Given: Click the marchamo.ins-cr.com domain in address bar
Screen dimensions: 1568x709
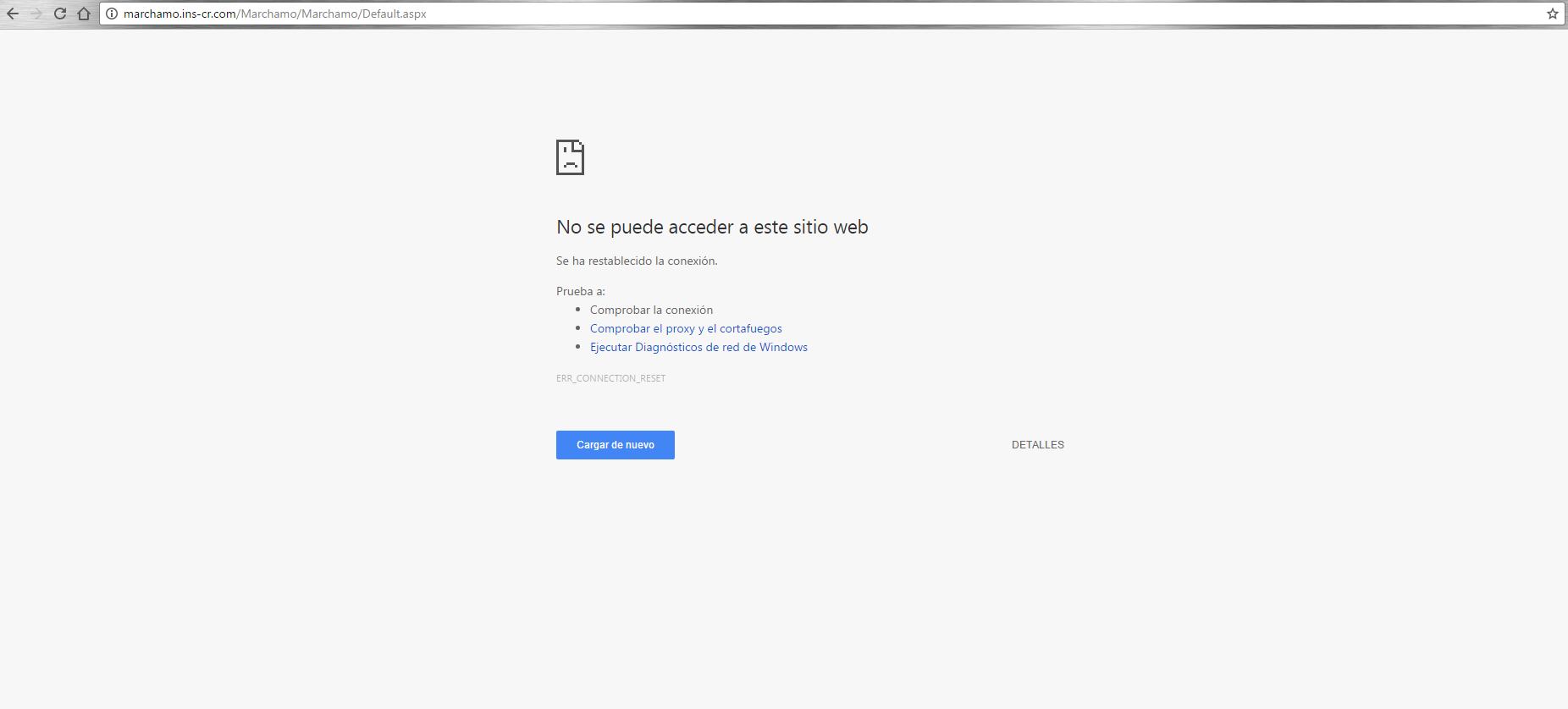Looking at the screenshot, I should pos(179,14).
